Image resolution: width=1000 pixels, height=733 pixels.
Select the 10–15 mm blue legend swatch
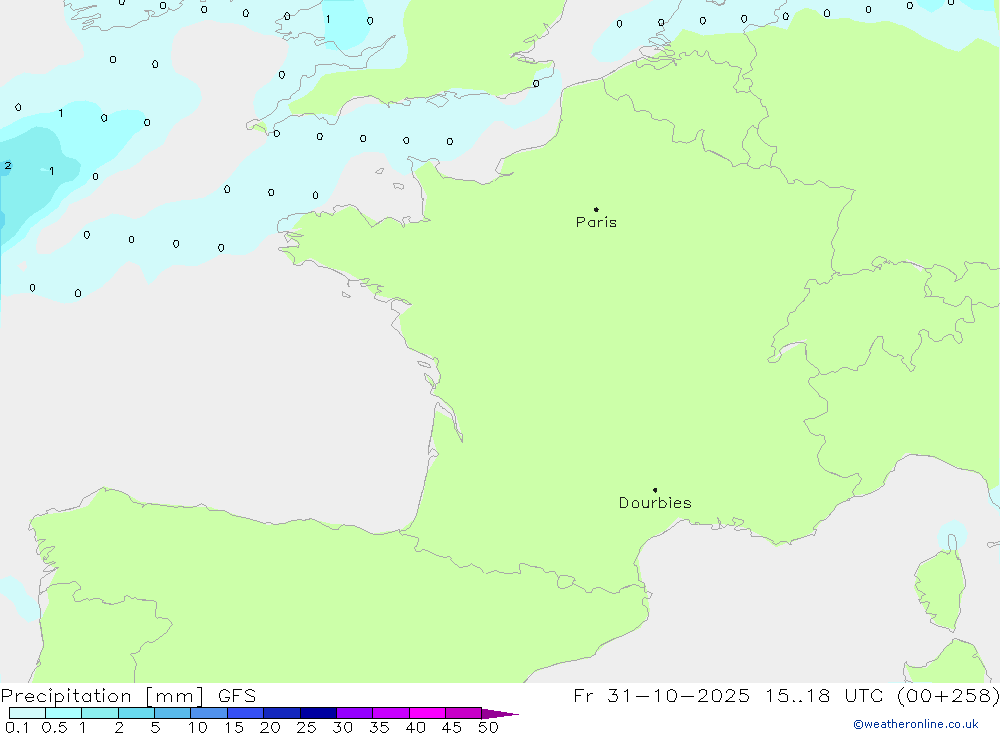pyautogui.click(x=209, y=713)
